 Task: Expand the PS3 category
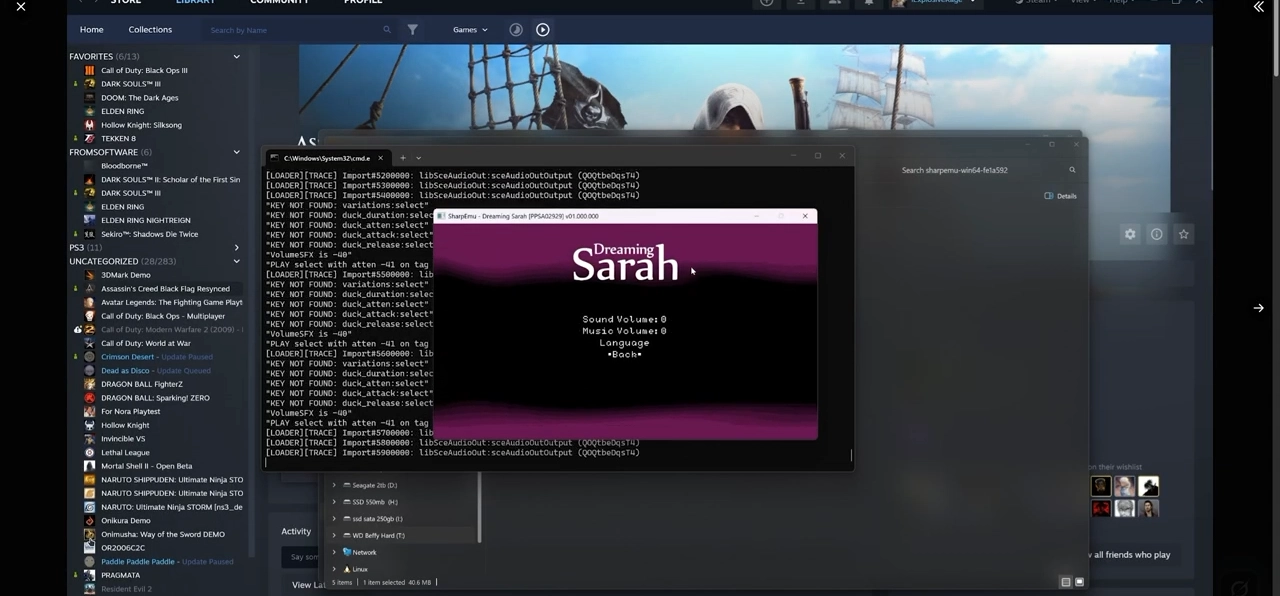point(237,248)
